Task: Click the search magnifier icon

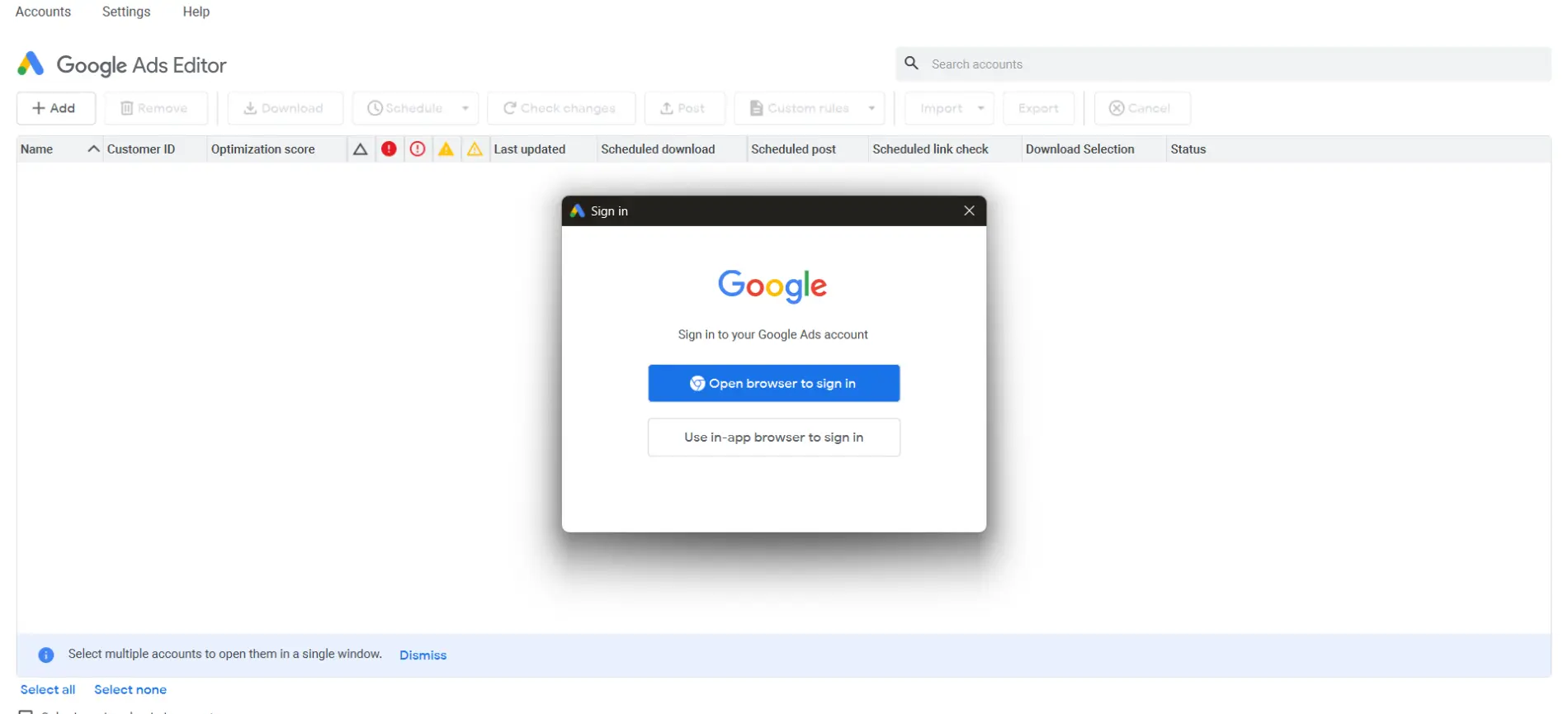Action: 911,64
